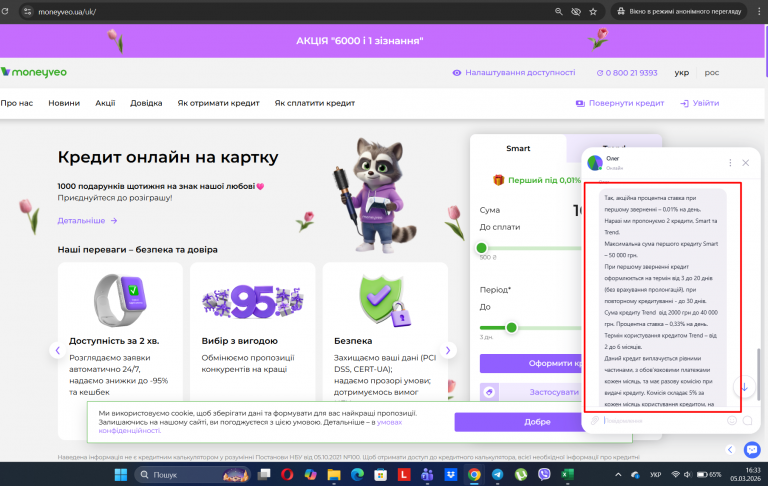
Task: Reload the page in the browser
Action: (5, 11)
